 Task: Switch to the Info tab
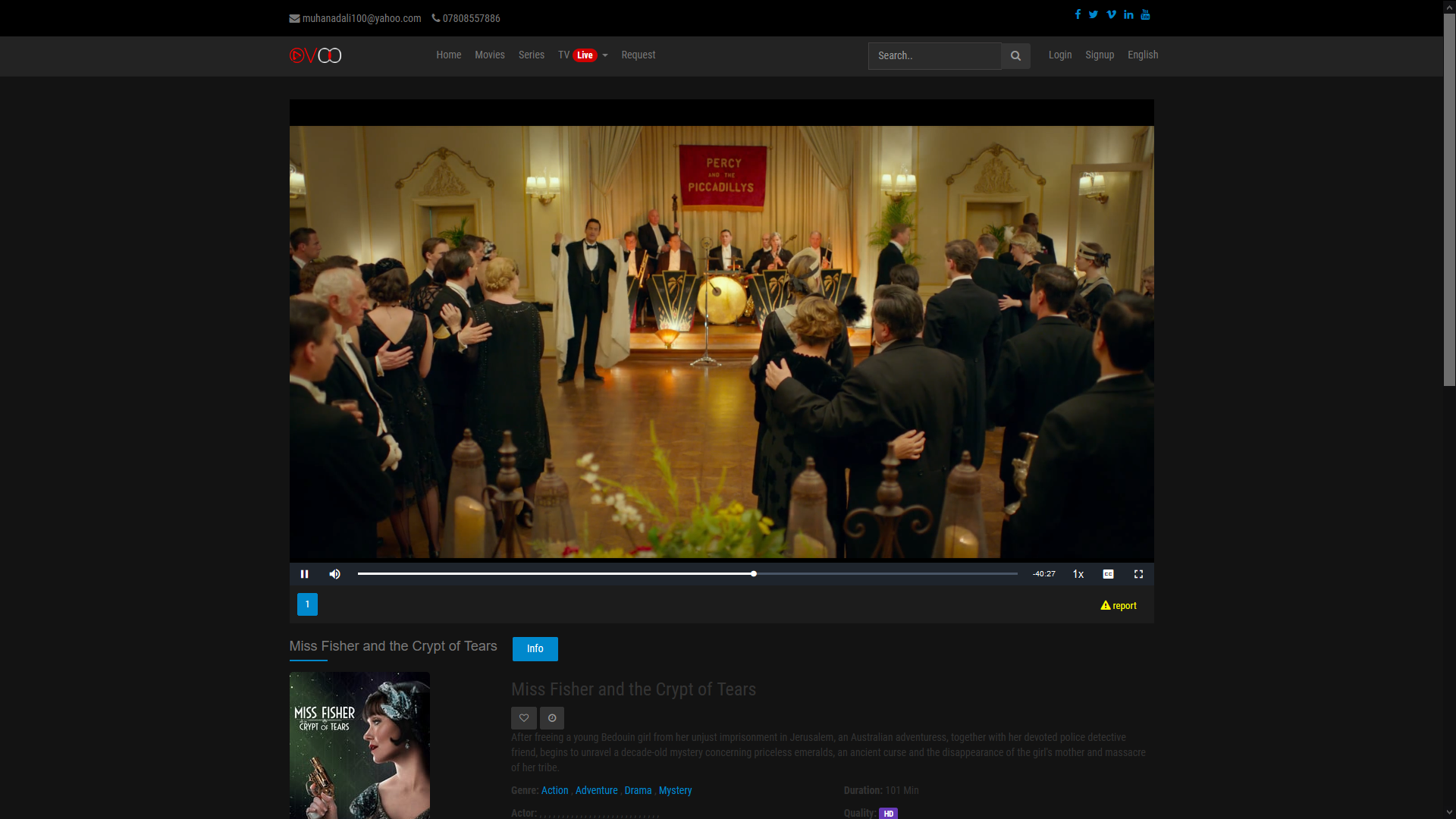pyautogui.click(x=535, y=648)
